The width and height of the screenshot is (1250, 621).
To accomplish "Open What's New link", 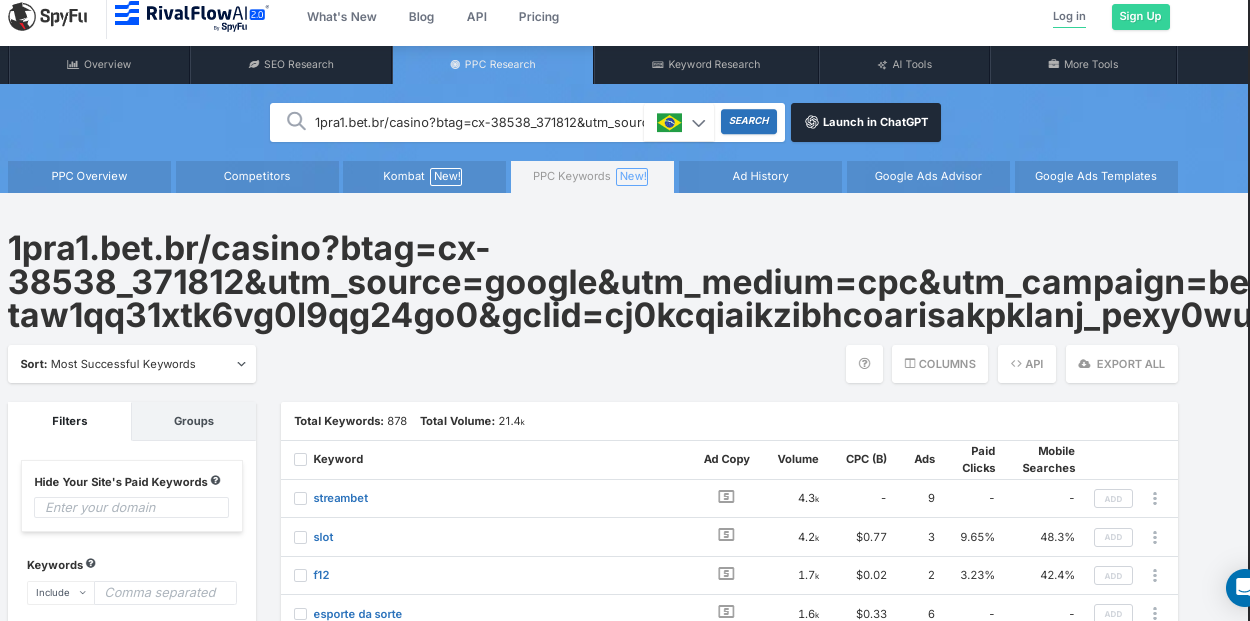I will (342, 17).
